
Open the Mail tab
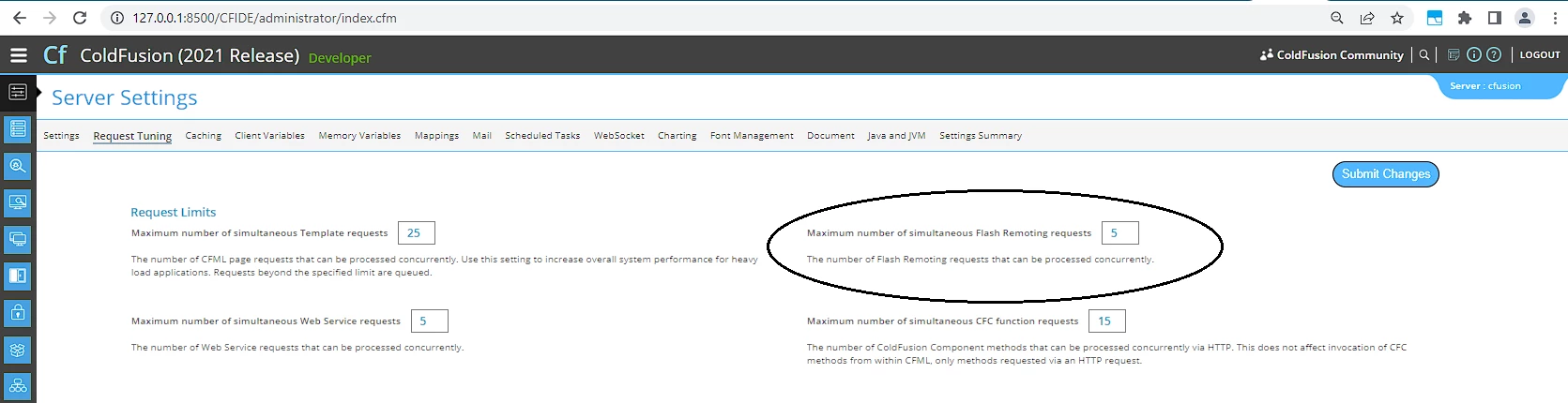482,136
